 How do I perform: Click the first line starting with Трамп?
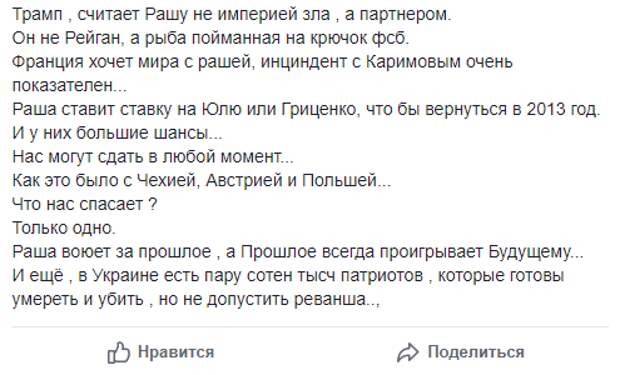click(x=232, y=15)
